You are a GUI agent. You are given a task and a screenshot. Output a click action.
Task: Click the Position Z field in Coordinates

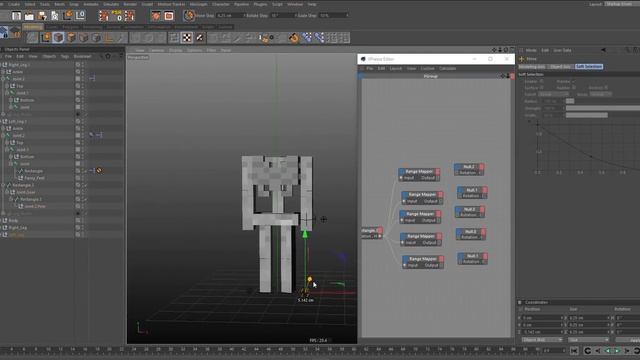tap(542, 332)
